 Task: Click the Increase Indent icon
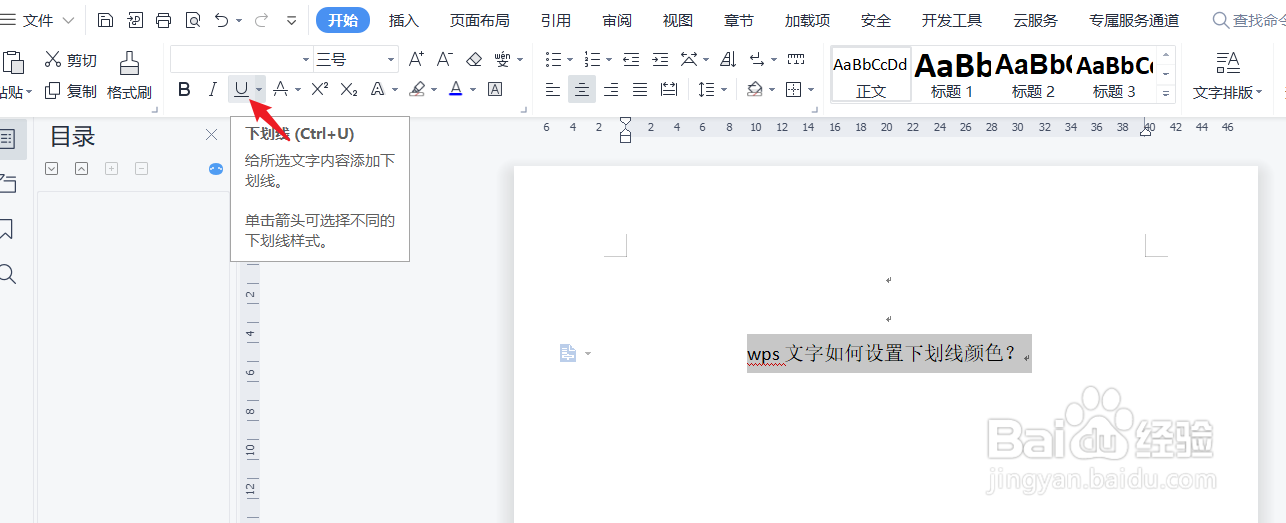[660, 59]
